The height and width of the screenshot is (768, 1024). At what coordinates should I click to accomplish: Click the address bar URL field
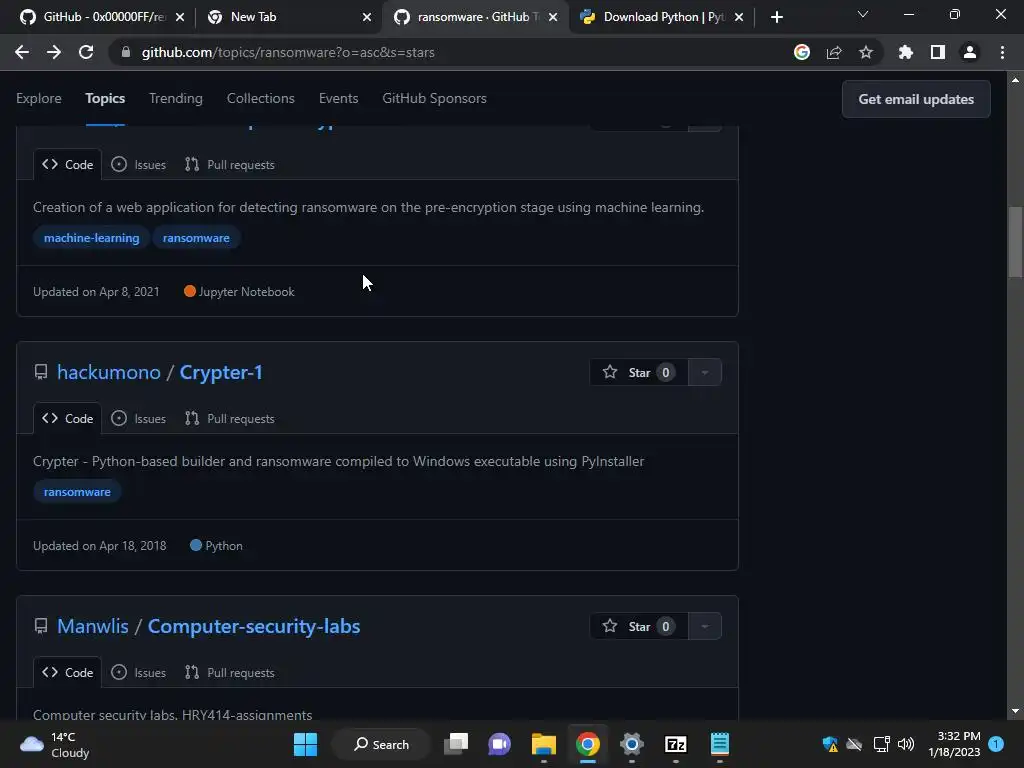[457, 52]
